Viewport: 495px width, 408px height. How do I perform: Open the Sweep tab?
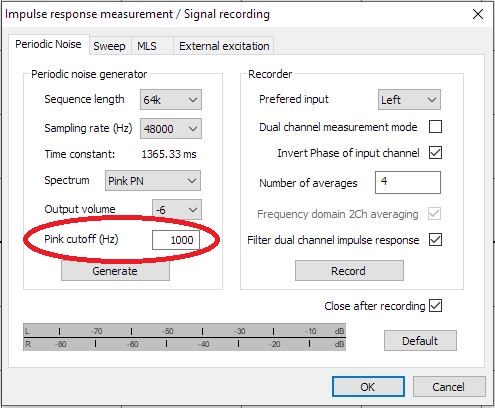(x=110, y=46)
